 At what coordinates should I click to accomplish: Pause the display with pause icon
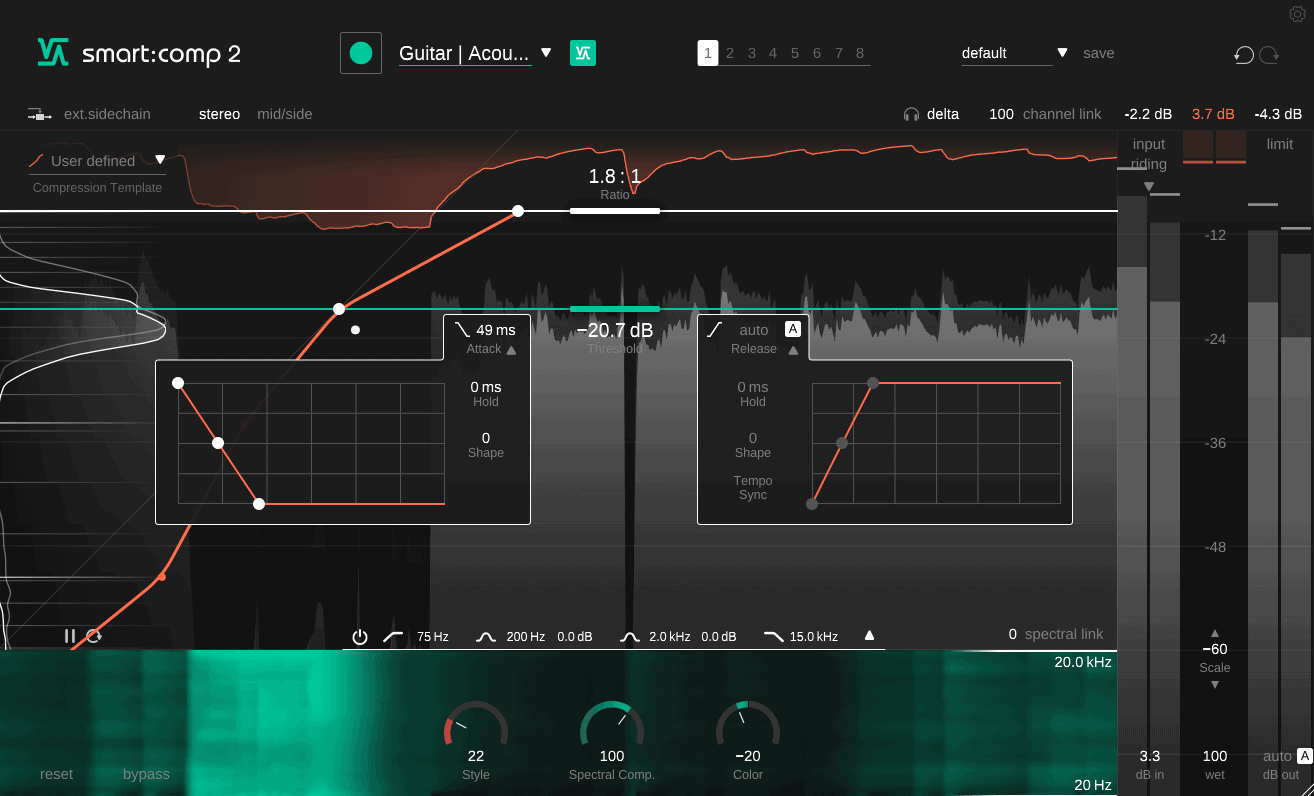pos(70,636)
